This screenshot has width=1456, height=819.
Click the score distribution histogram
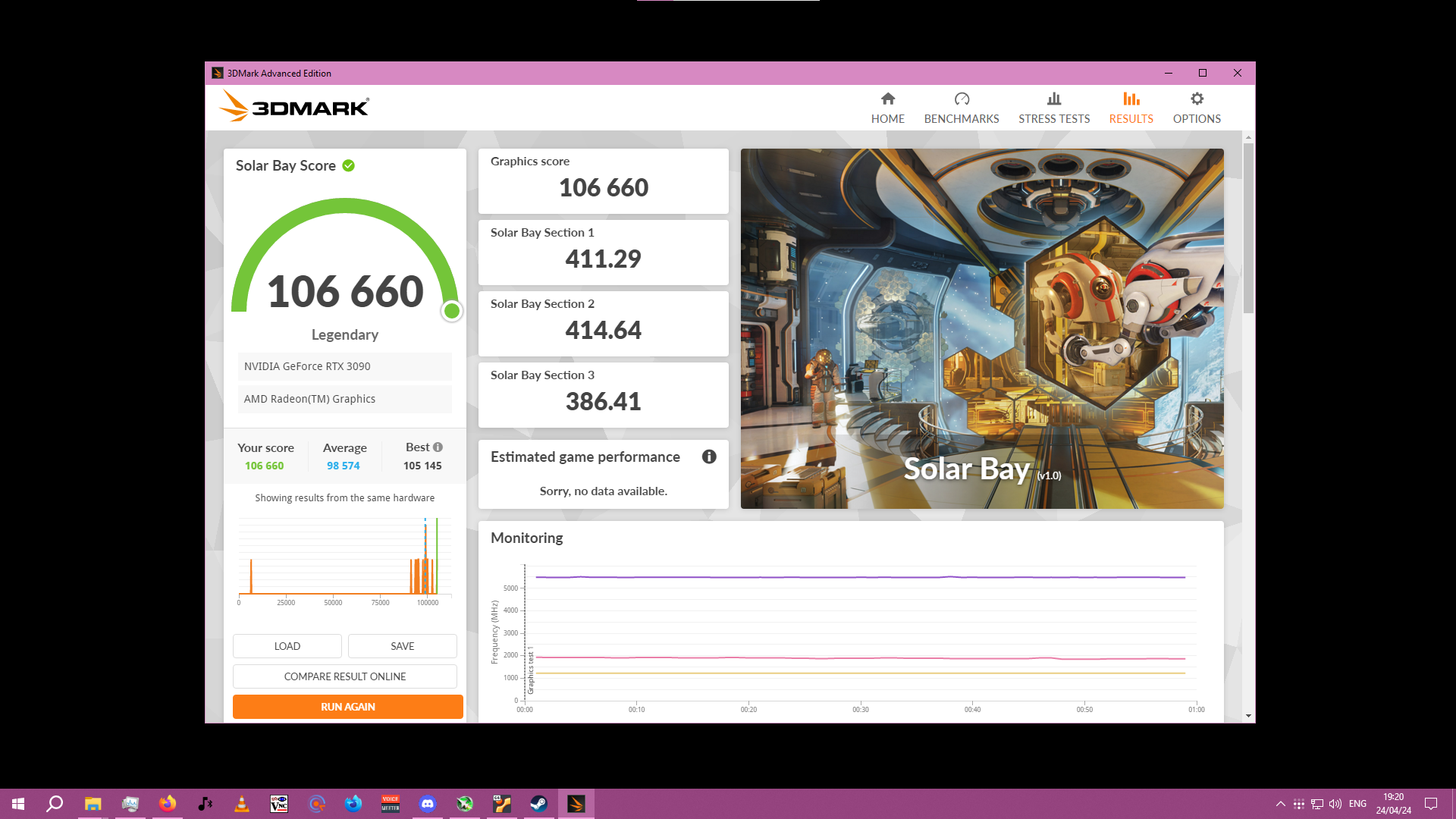click(345, 561)
